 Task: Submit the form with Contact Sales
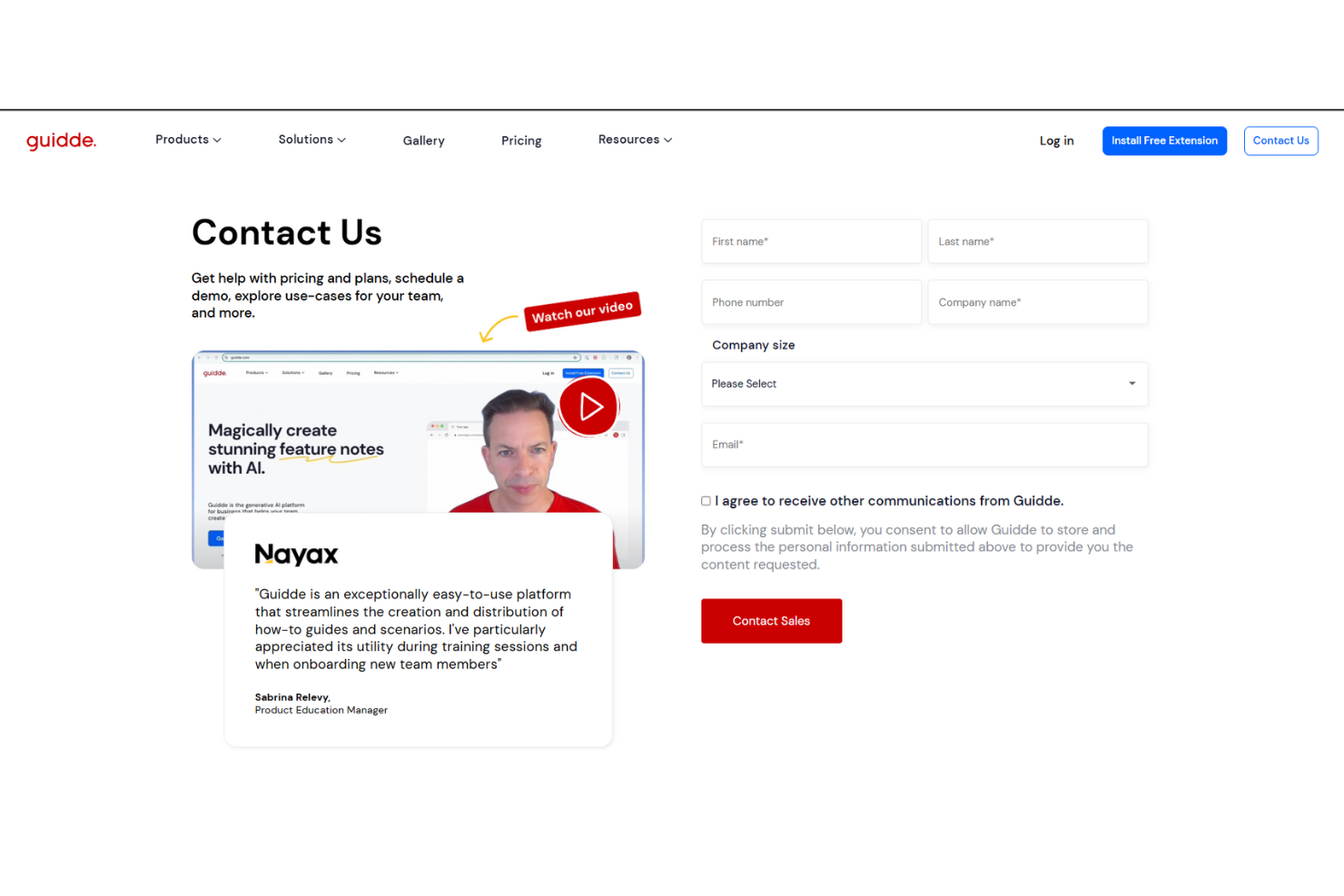tap(771, 621)
